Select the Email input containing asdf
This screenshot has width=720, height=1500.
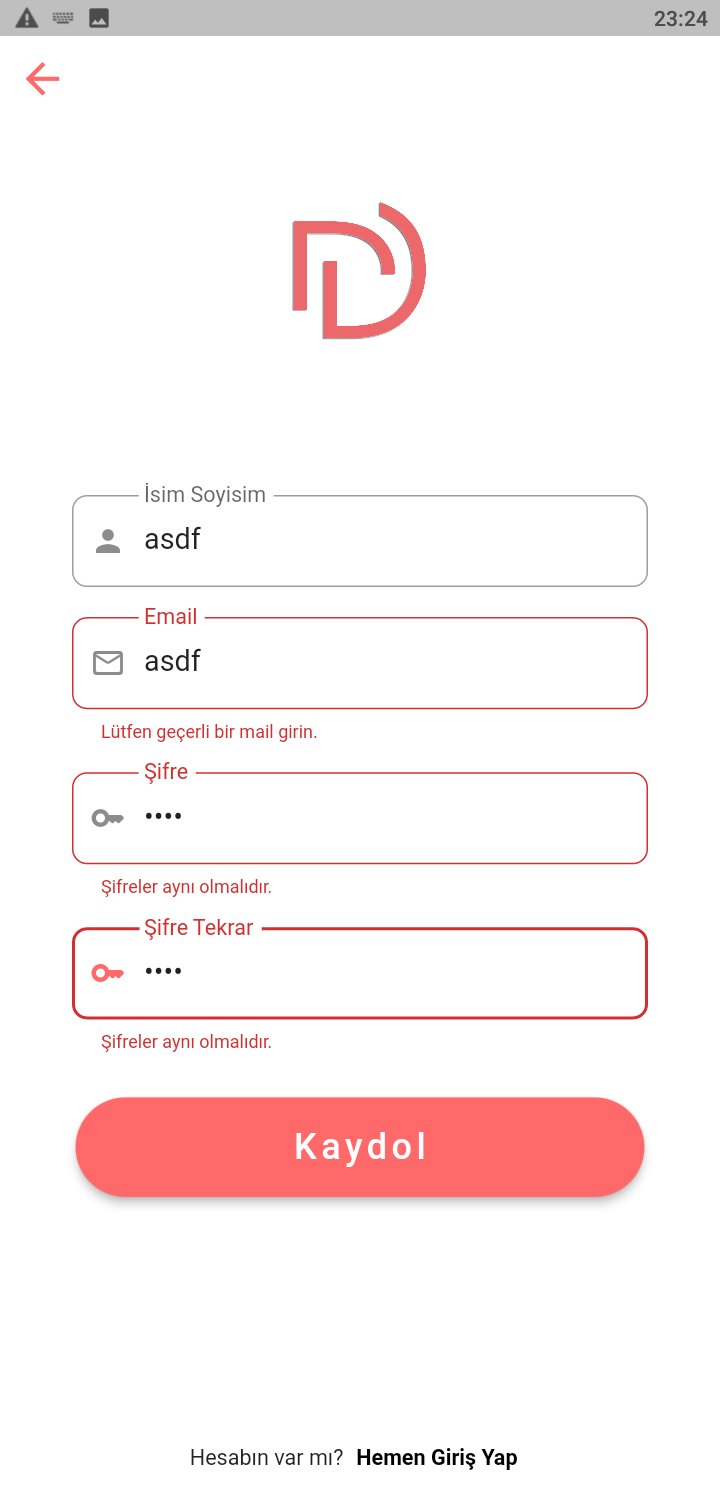tap(360, 662)
